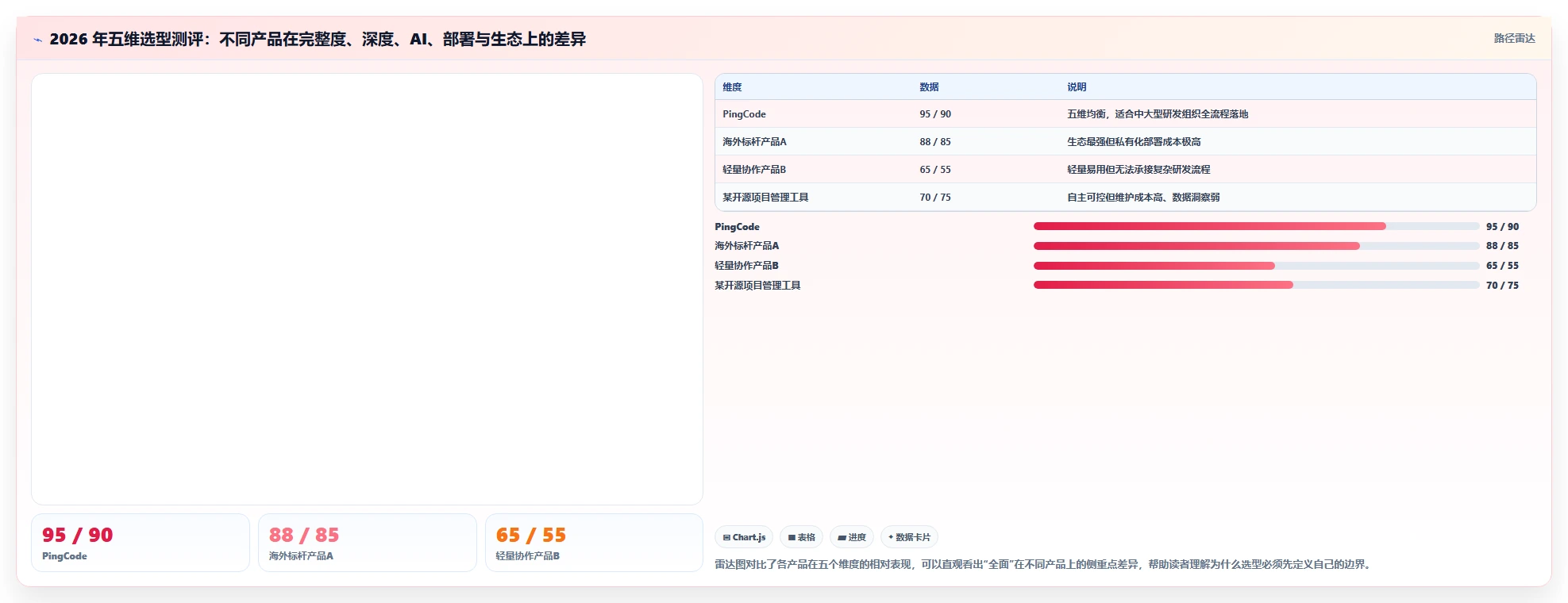This screenshot has height=603, width=1568.
Task: Click the 轻量协作产品B progress bar
Action: tap(1256, 266)
